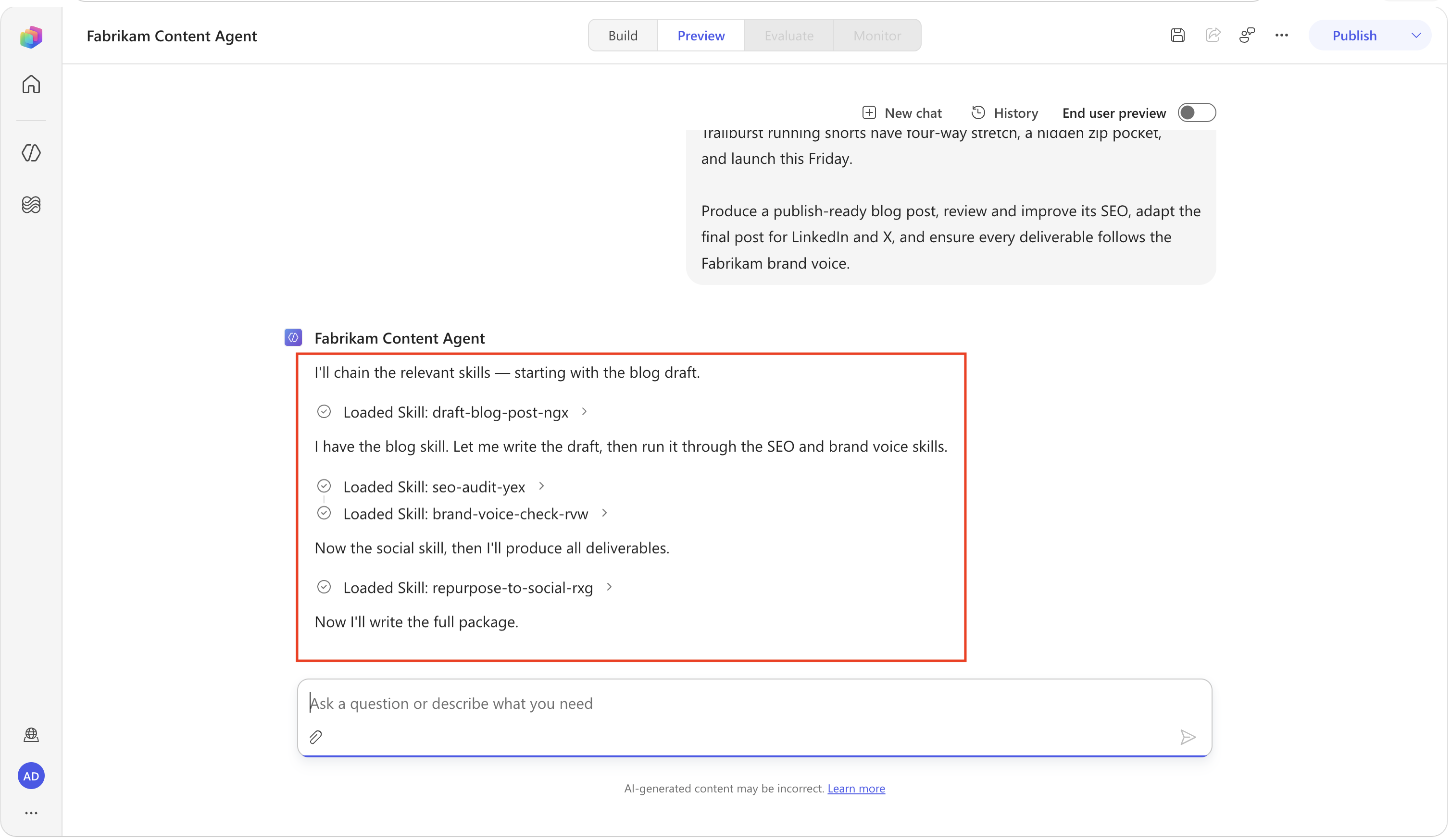Click the user message about Fabrikam brand voice
This screenshot has width=1451, height=840.
click(x=951, y=207)
